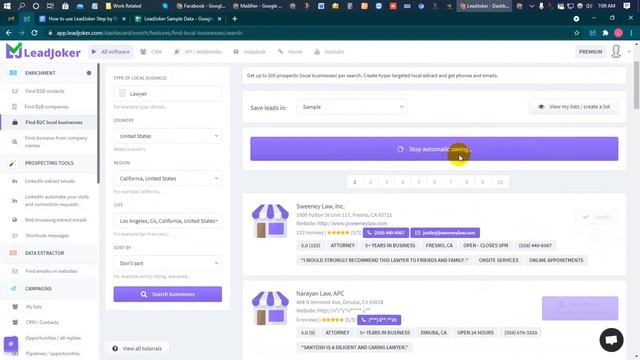This screenshot has height=360, width=640.
Task: Select Find B2B contacts in sidebar
Action: pyautogui.click(x=44, y=91)
